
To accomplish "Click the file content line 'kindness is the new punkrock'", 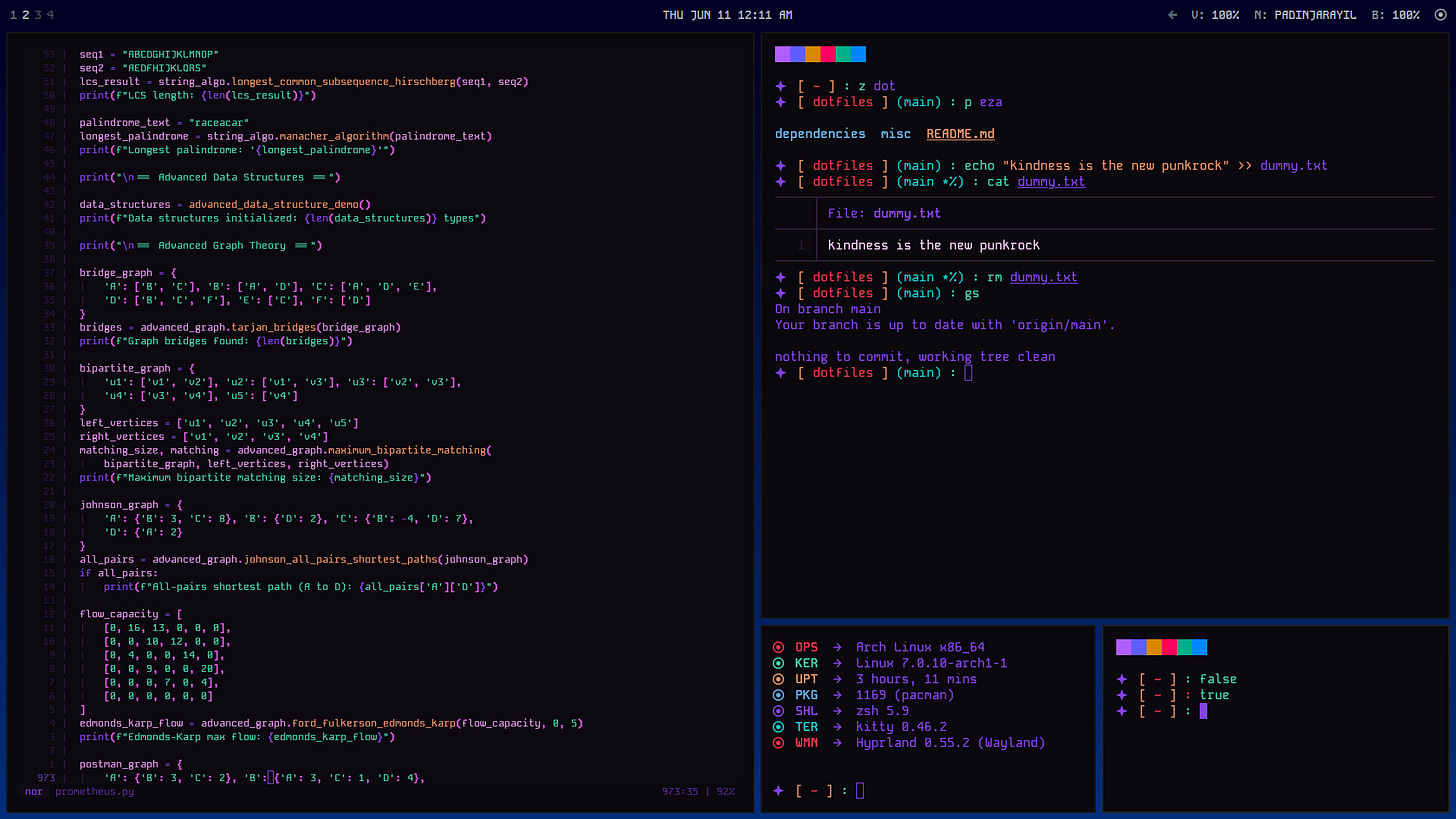I will (934, 245).
